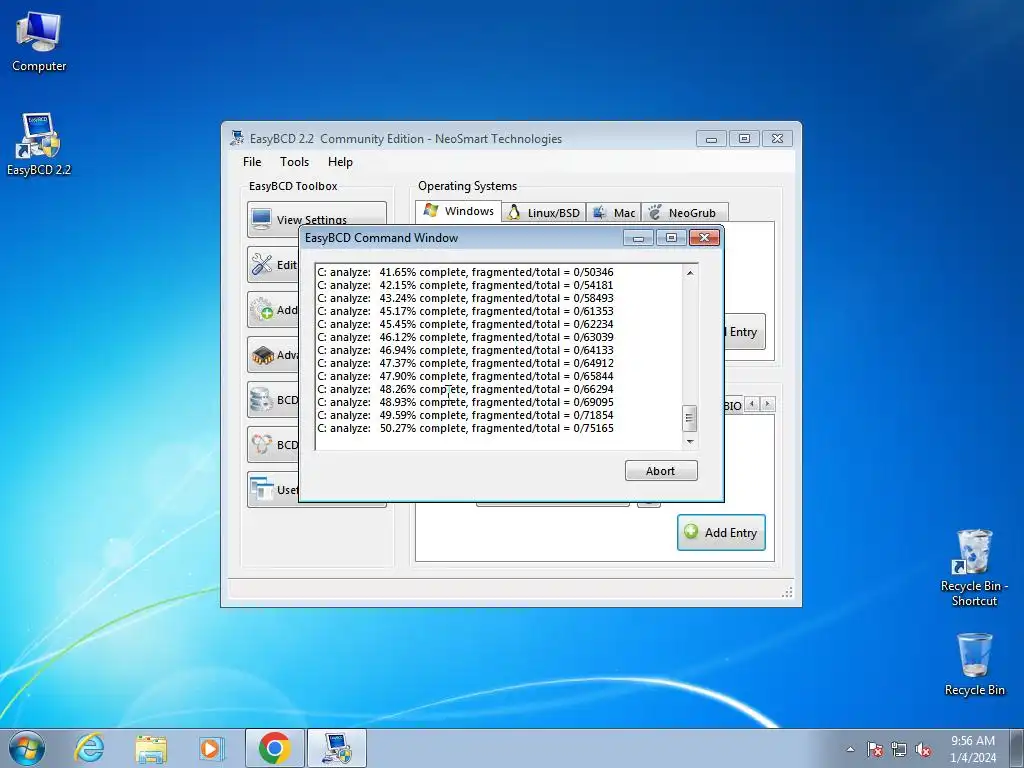Select the EasyBCD 2.2 desktop shortcut
The width and height of the screenshot is (1024, 768).
click(39, 145)
